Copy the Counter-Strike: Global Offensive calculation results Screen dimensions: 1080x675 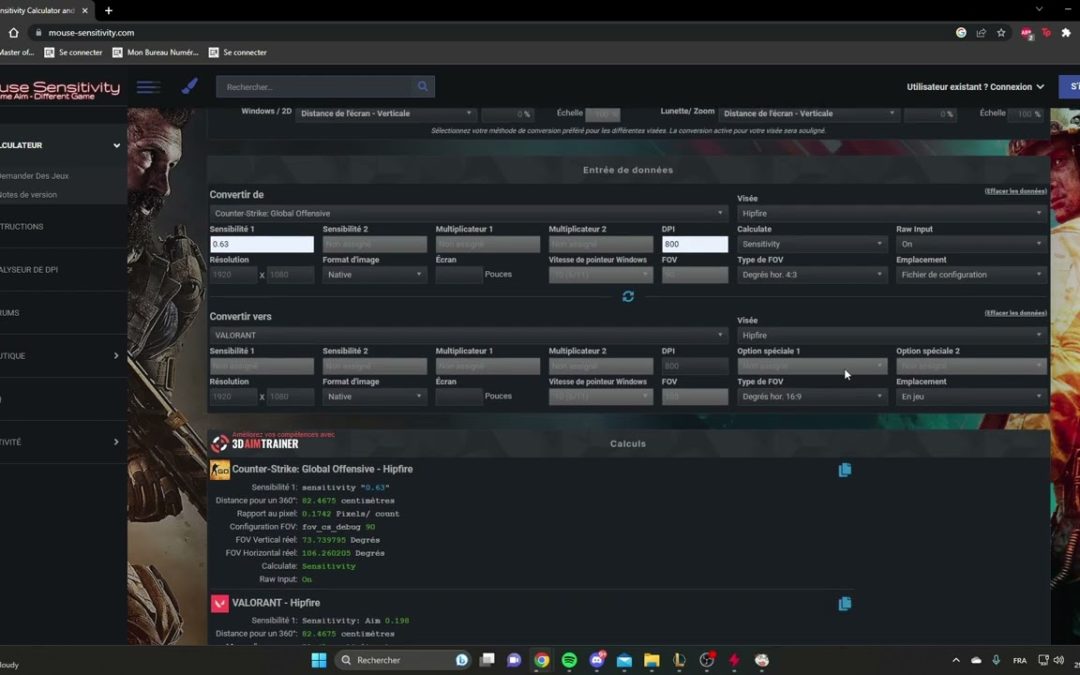click(844, 470)
